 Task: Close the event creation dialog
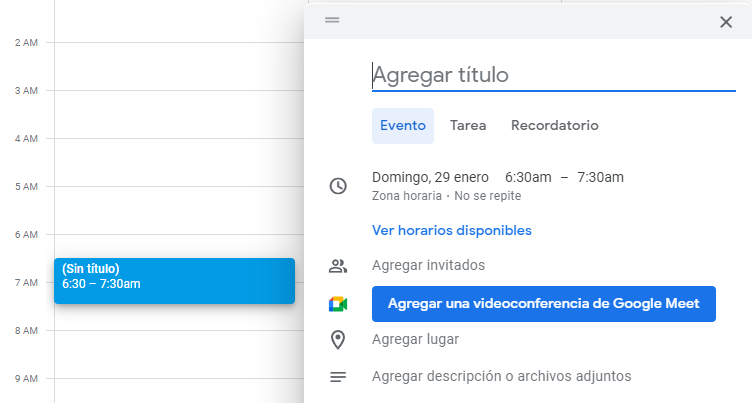click(726, 22)
